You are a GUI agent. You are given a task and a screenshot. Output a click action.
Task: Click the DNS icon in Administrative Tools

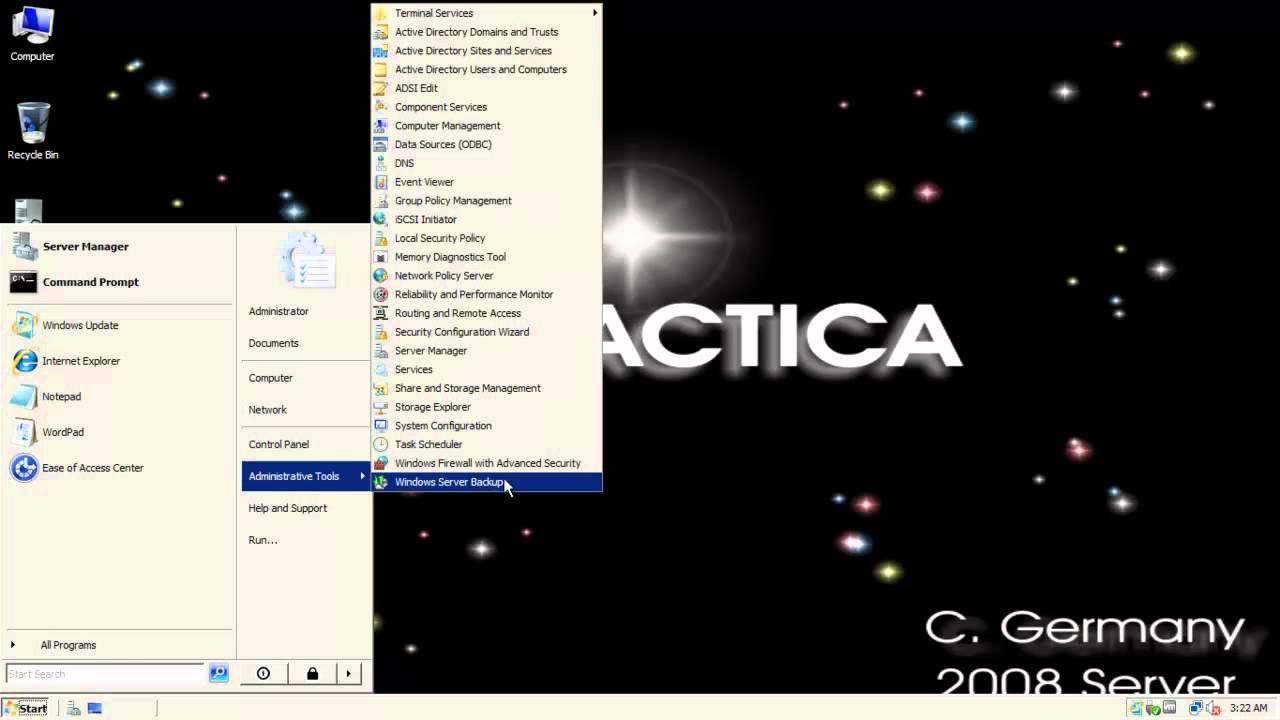[380, 163]
